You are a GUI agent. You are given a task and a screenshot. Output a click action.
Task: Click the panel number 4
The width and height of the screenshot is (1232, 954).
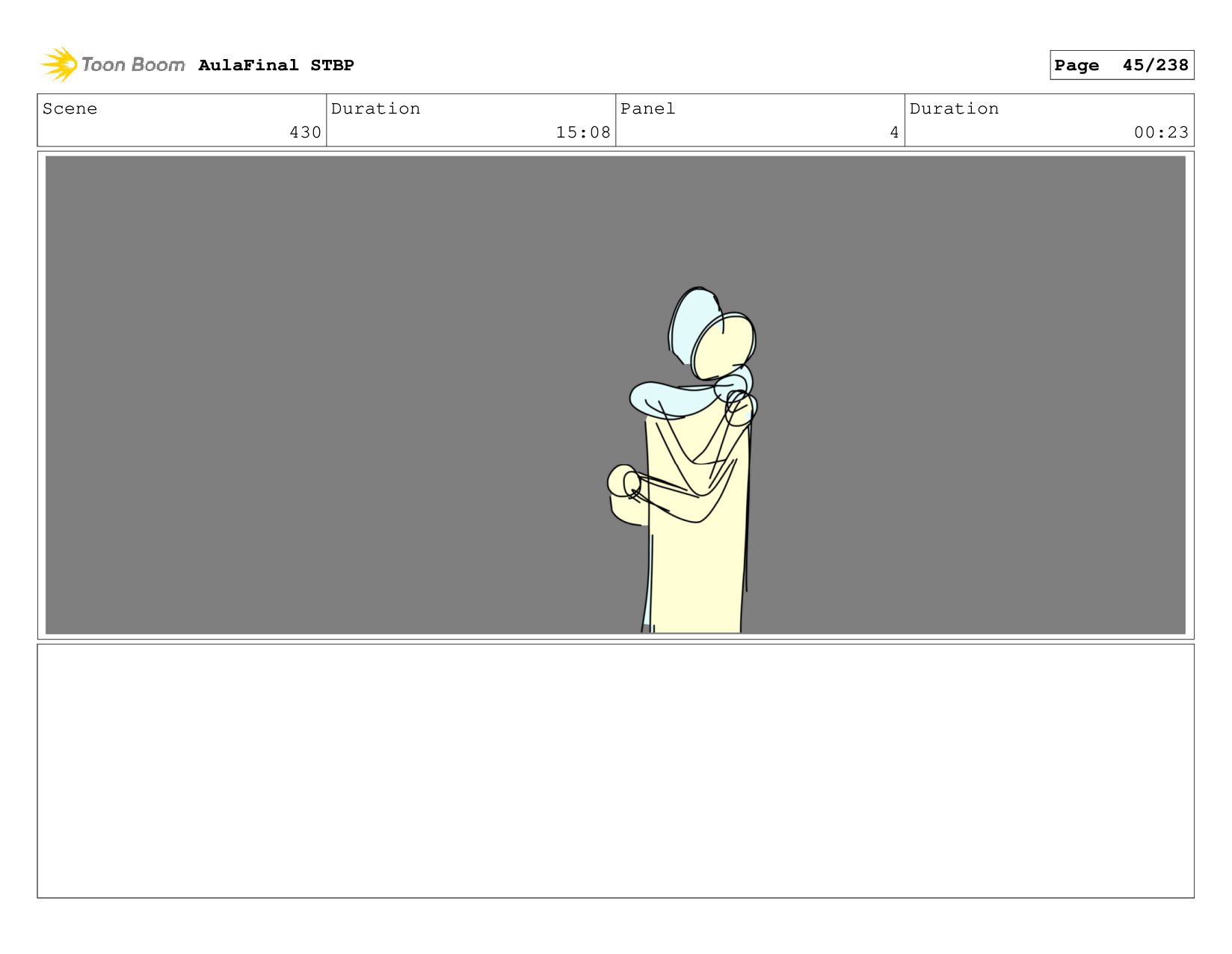point(894,132)
